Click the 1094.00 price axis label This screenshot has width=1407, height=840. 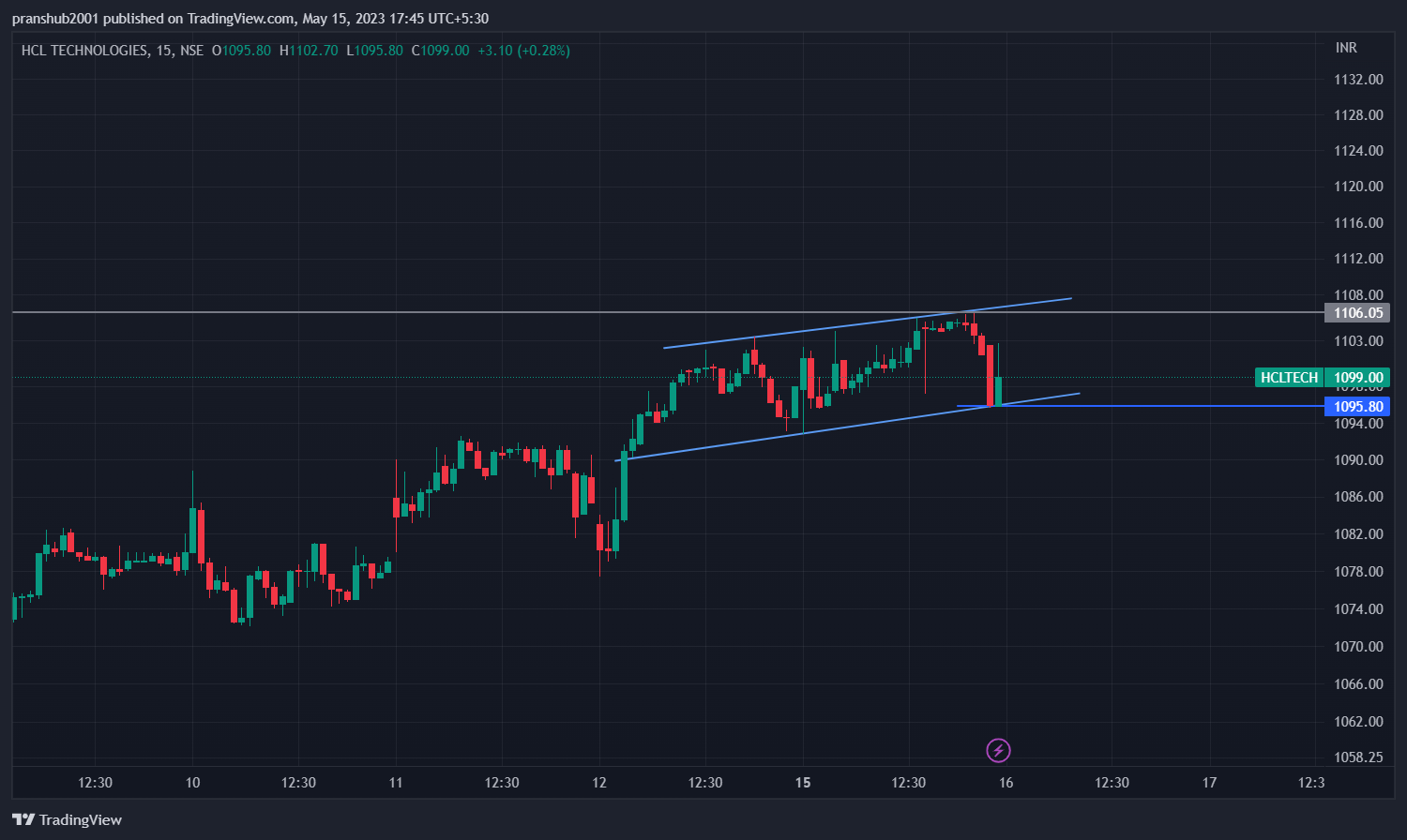click(x=1358, y=424)
